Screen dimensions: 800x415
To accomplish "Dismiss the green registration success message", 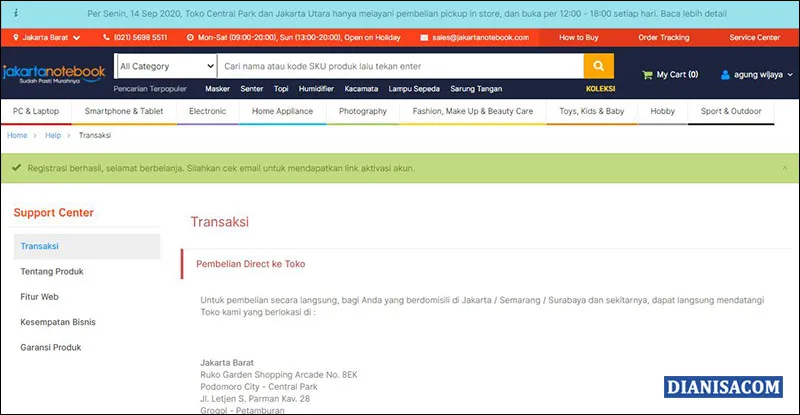I will (785, 168).
